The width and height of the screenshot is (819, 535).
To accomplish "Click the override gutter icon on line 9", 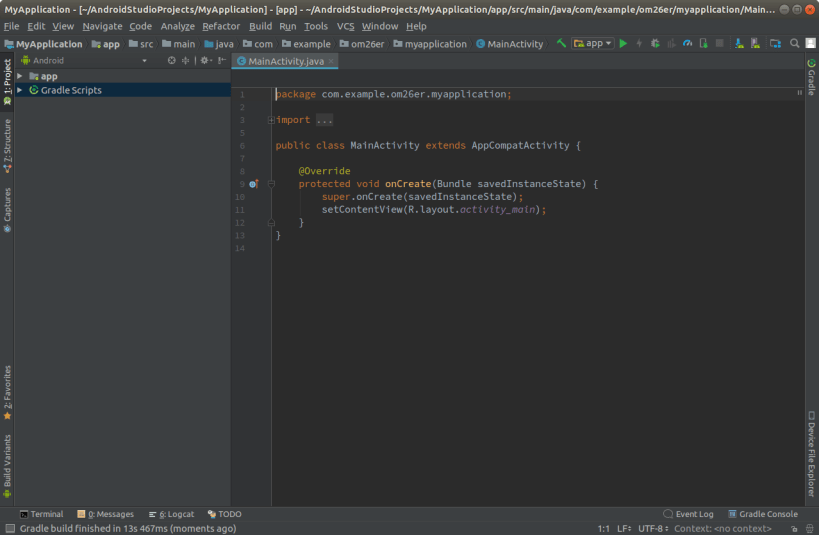I will click(253, 184).
